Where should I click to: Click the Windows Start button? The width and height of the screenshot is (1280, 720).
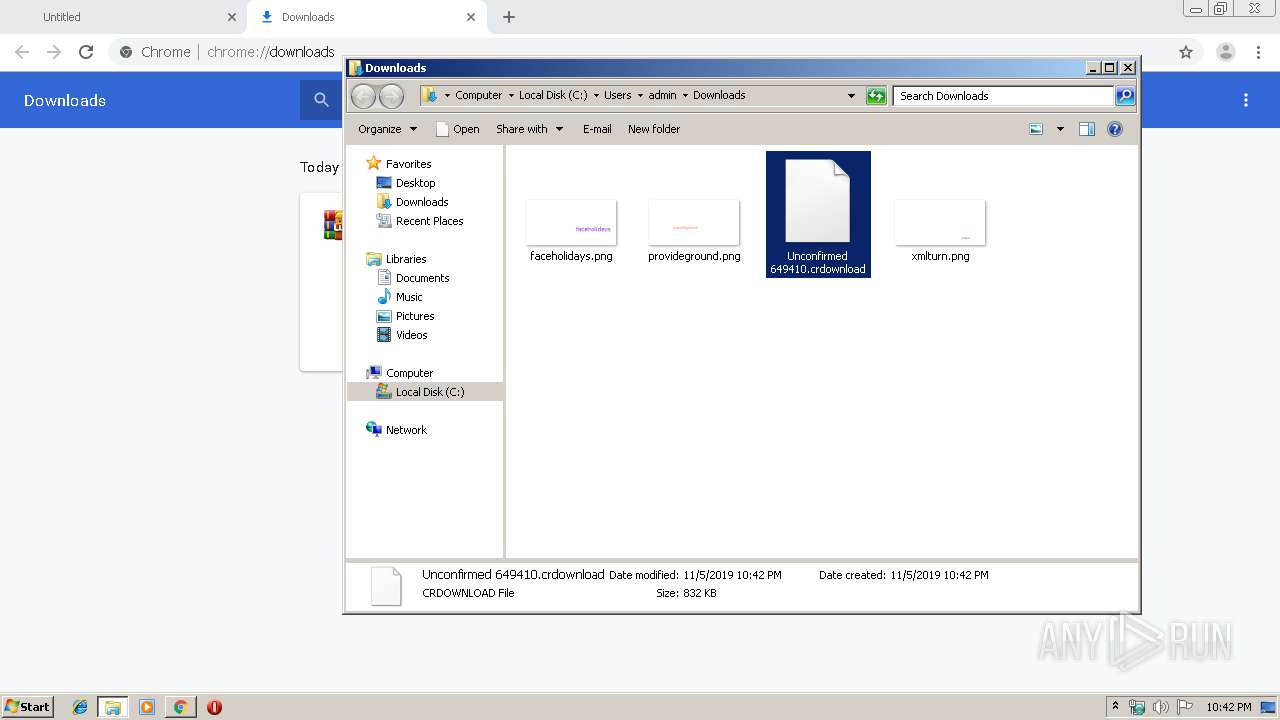(x=27, y=707)
